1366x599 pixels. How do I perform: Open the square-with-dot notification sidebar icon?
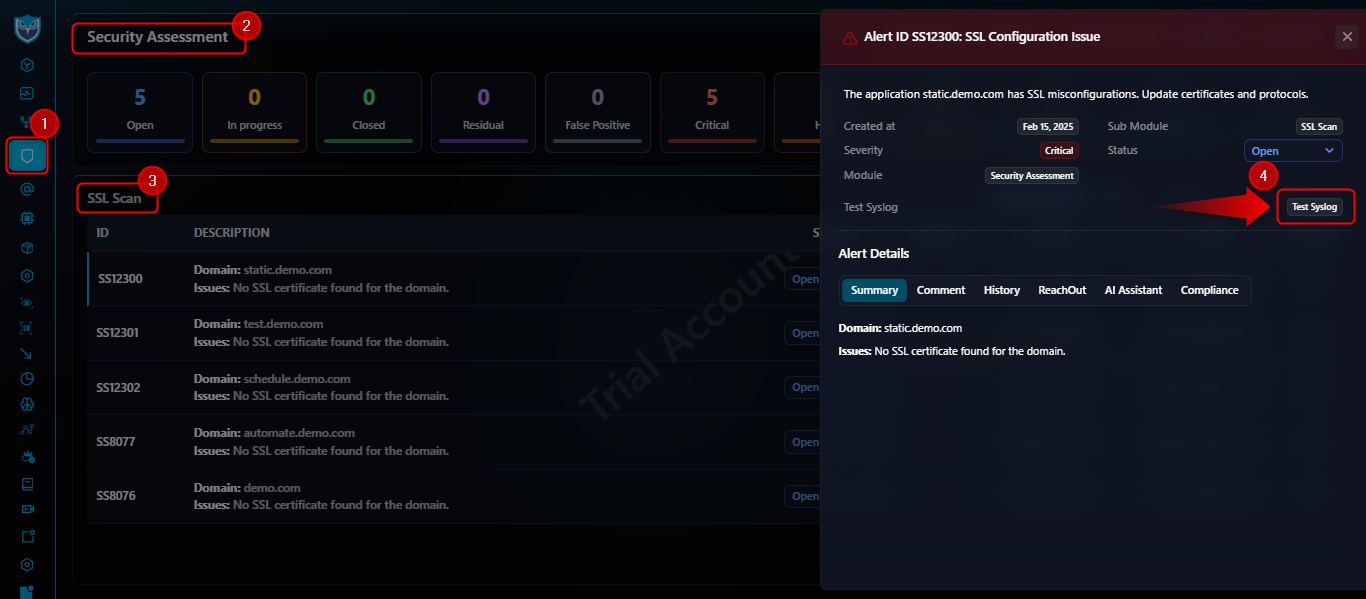(28, 537)
